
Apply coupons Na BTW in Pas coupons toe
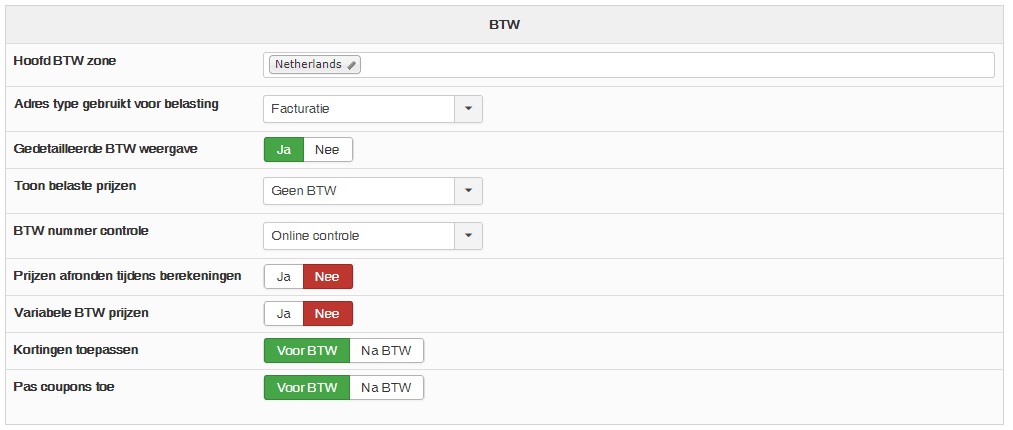point(387,388)
